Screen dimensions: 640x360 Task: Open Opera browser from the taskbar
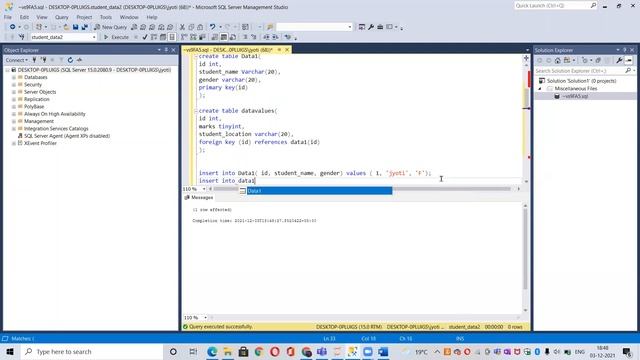tap(275, 351)
